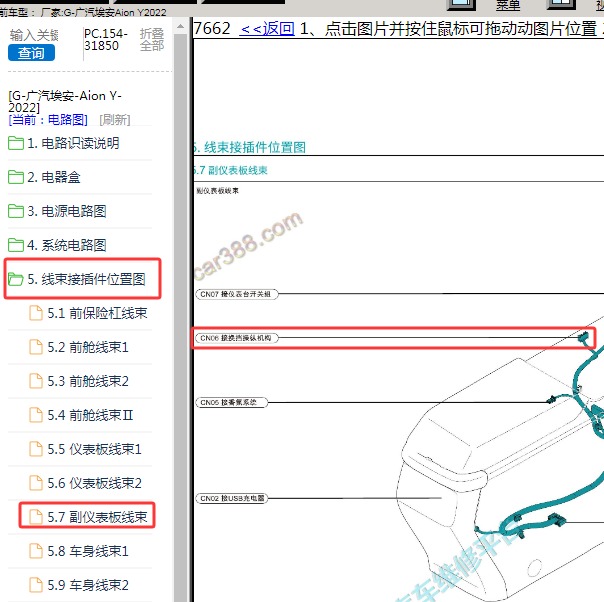Click document icon beside 5.5 仪表板线束1
This screenshot has height=602, width=604.
coord(36,449)
